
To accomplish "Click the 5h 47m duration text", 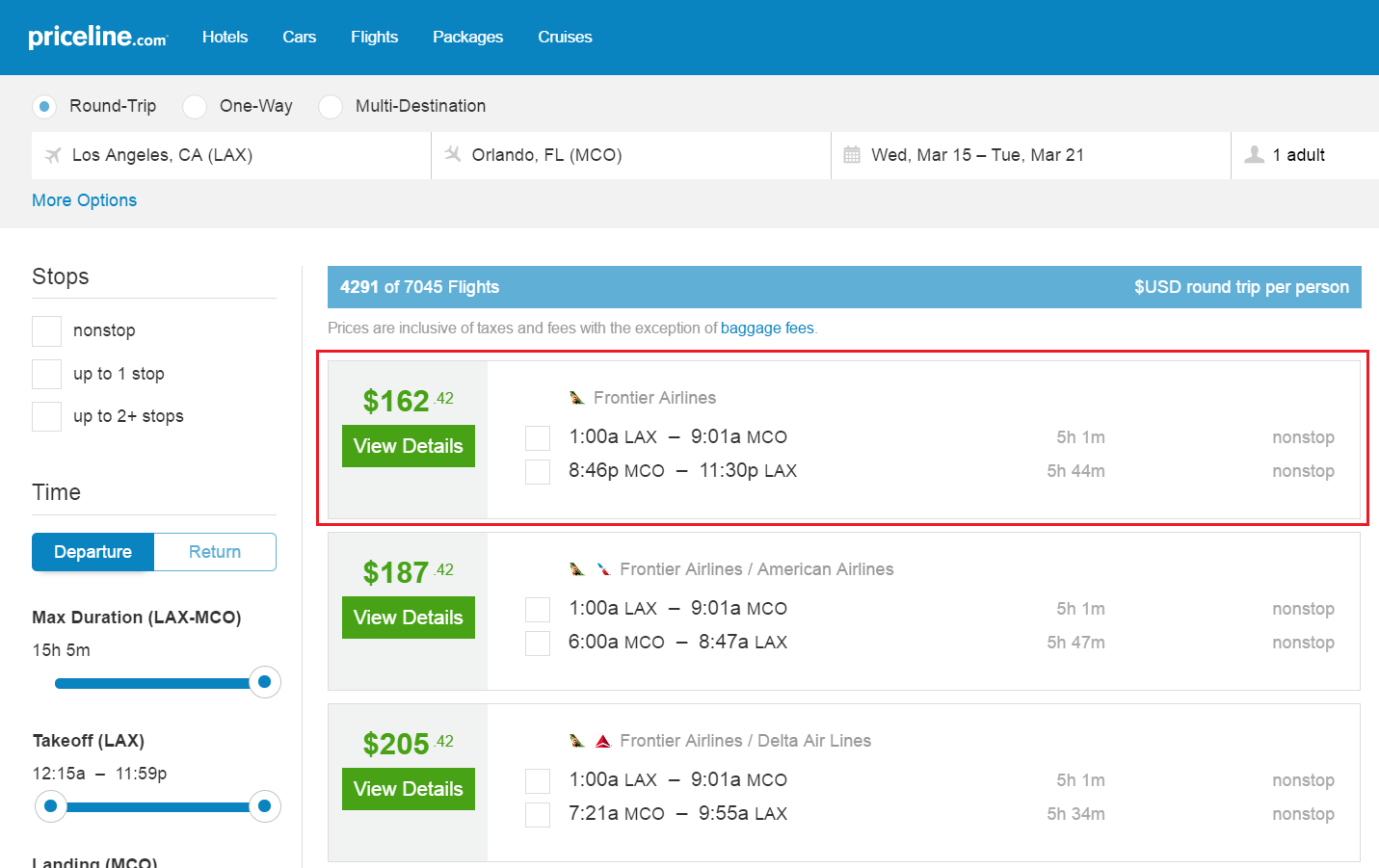I will coord(1075,643).
